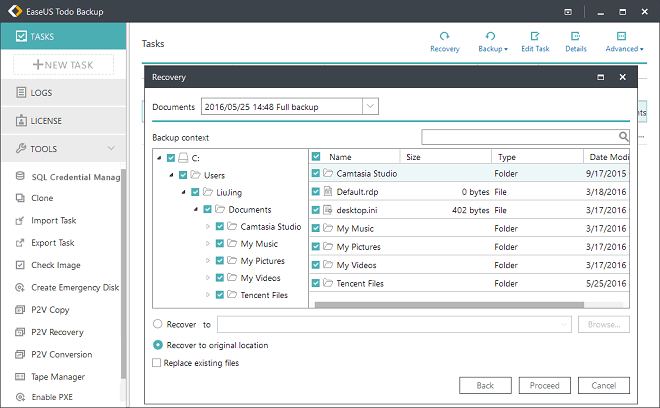Click the desktop.ini file icon
The height and width of the screenshot is (408, 660).
[328, 210]
